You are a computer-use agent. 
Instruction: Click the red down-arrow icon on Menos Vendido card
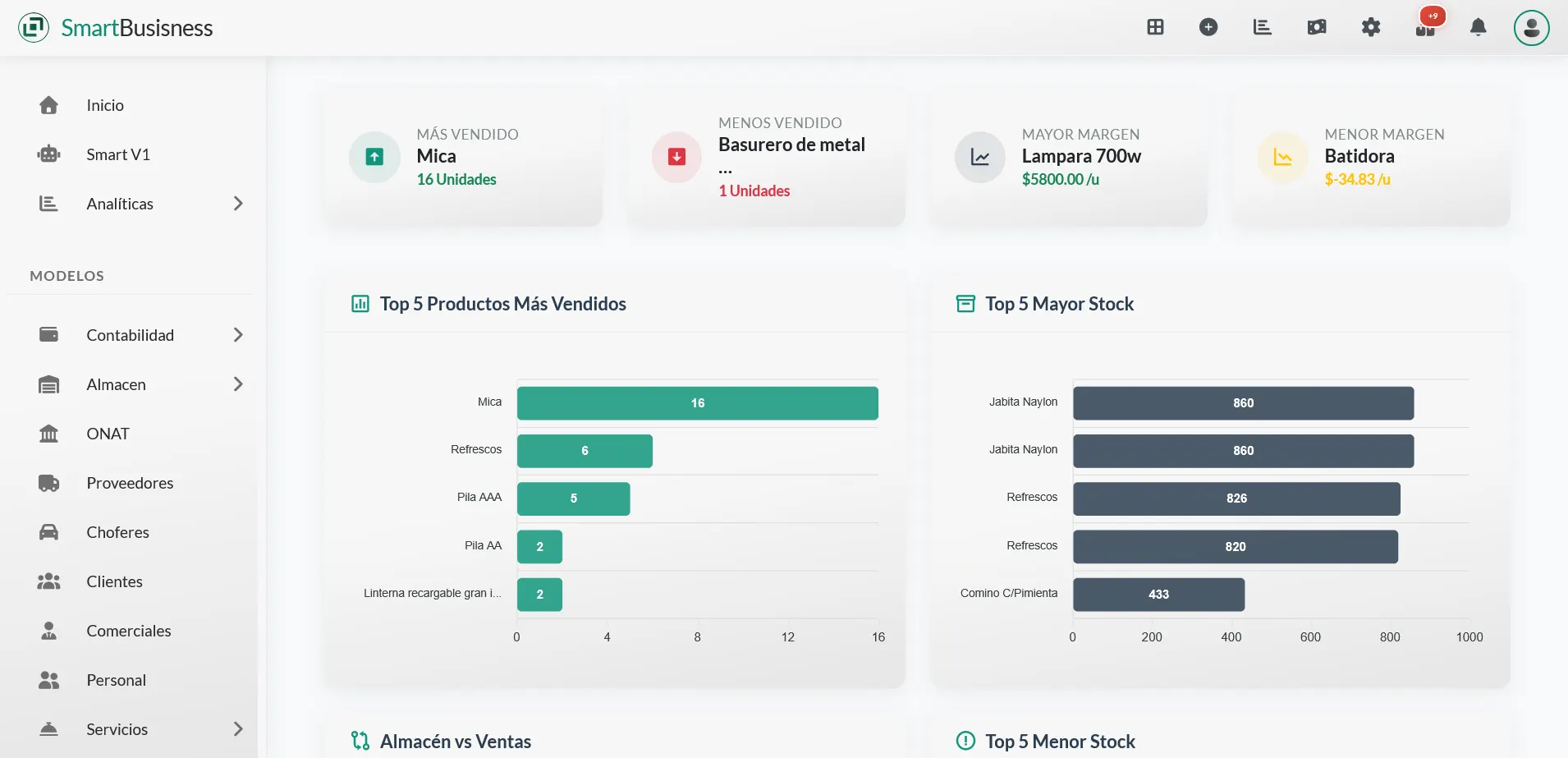pyautogui.click(x=677, y=157)
